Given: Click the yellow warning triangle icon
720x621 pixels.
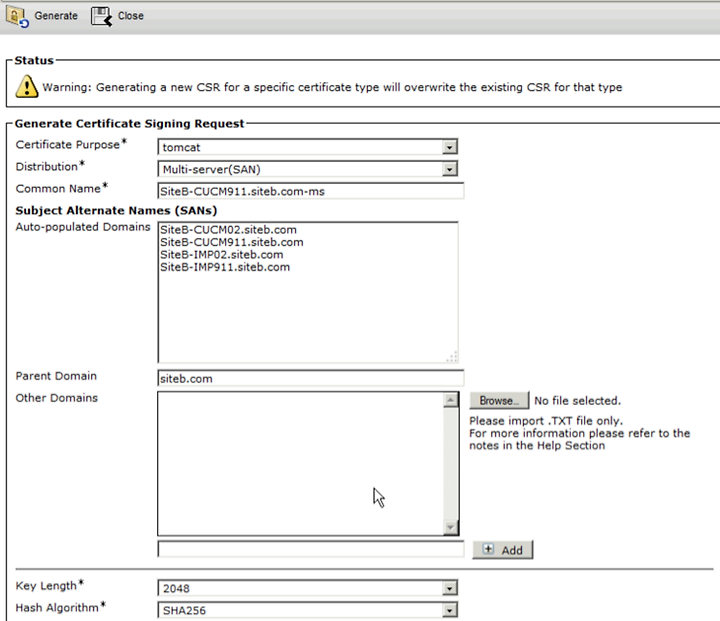Looking at the screenshot, I should pyautogui.click(x=27, y=86).
